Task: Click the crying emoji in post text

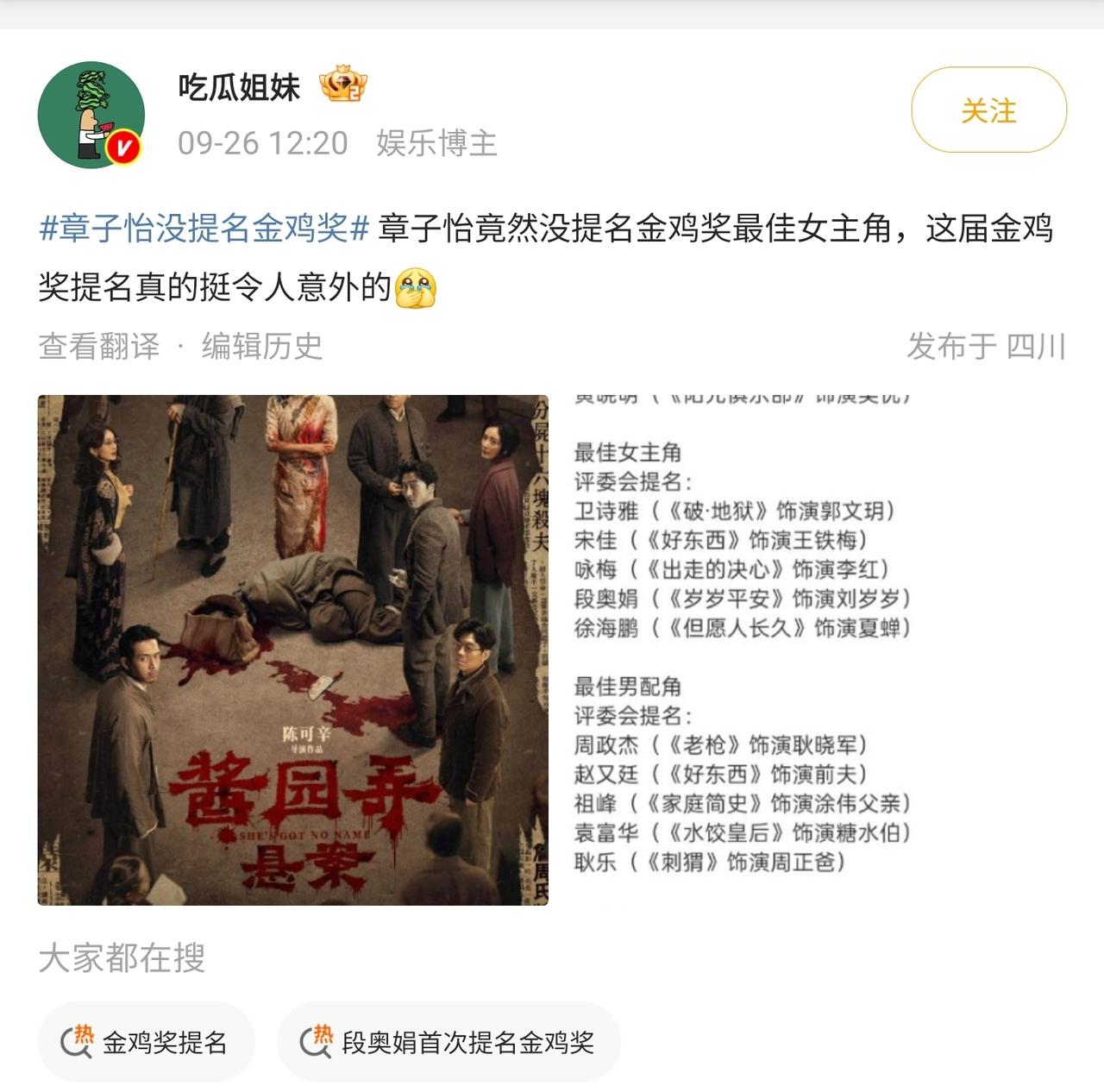Action: 415,288
